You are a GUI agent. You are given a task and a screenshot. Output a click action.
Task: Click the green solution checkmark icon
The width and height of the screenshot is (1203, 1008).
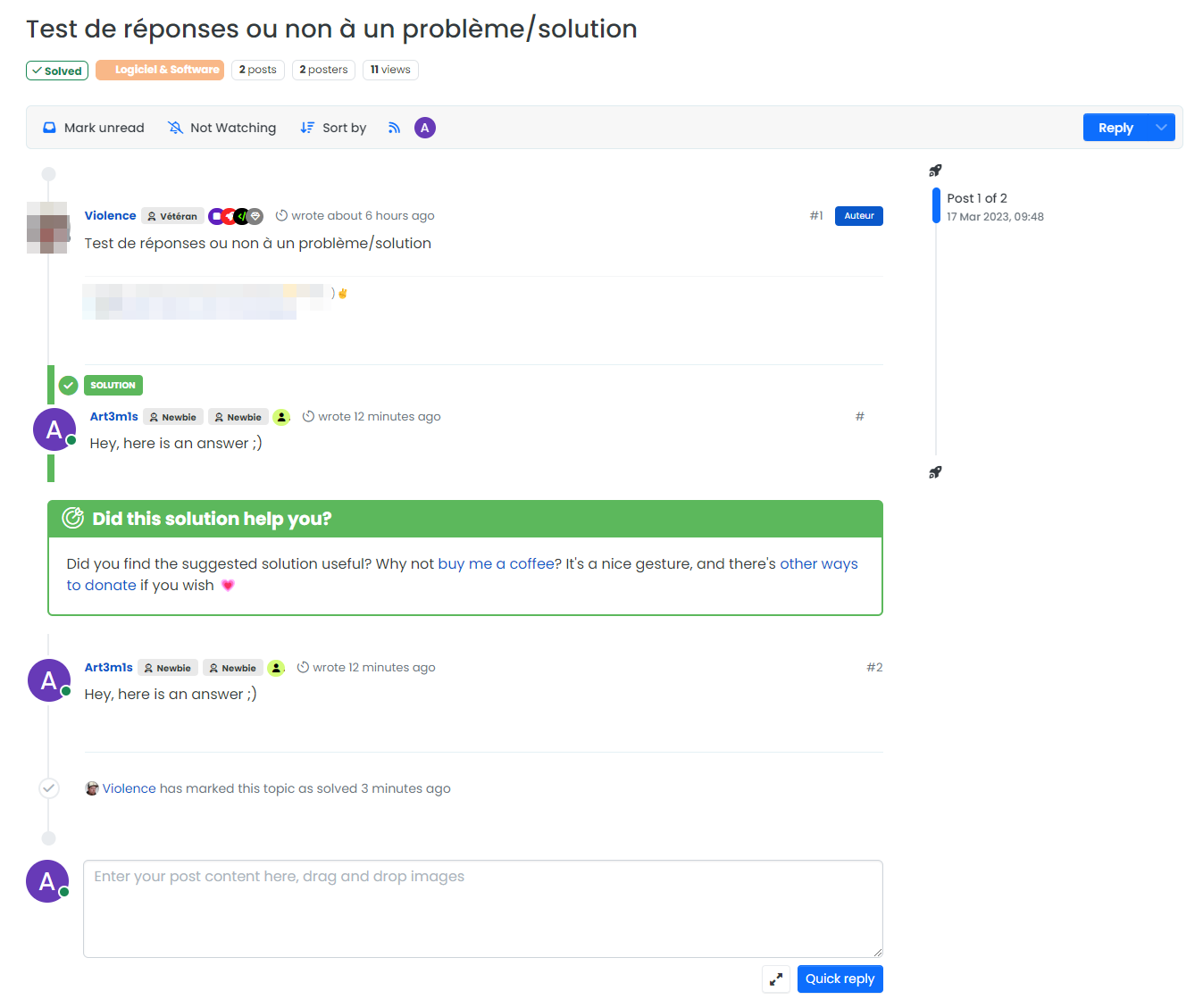(69, 386)
